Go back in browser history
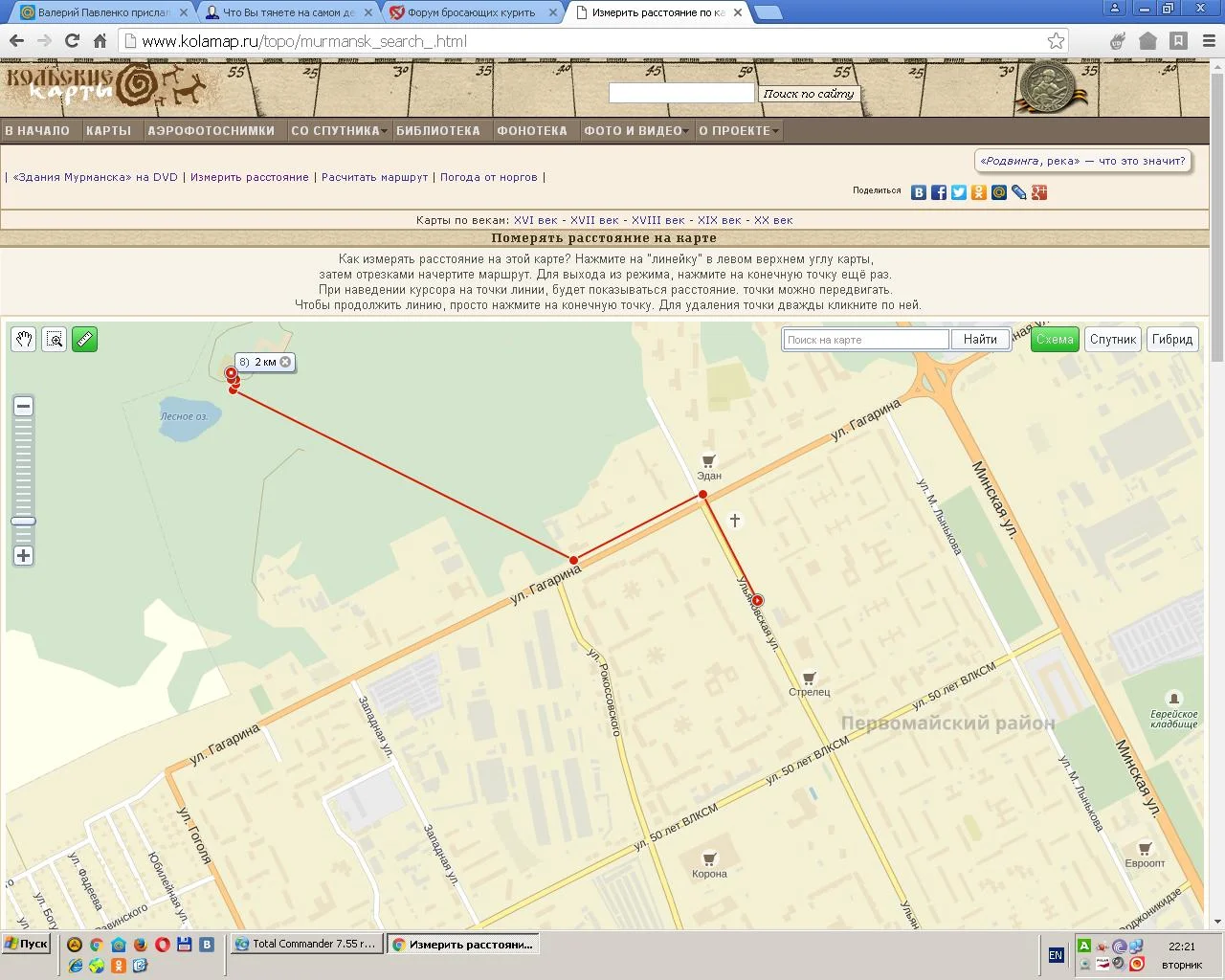 pos(16,40)
